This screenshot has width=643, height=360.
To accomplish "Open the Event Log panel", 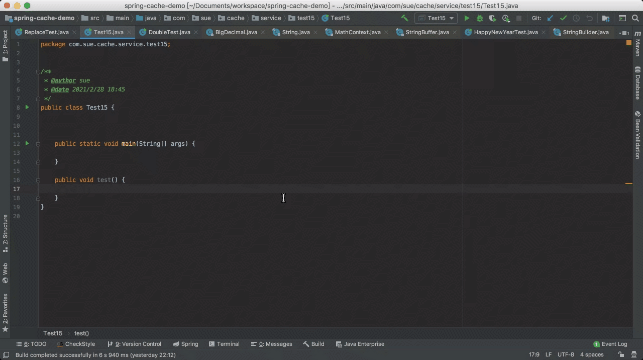I will click(610, 344).
